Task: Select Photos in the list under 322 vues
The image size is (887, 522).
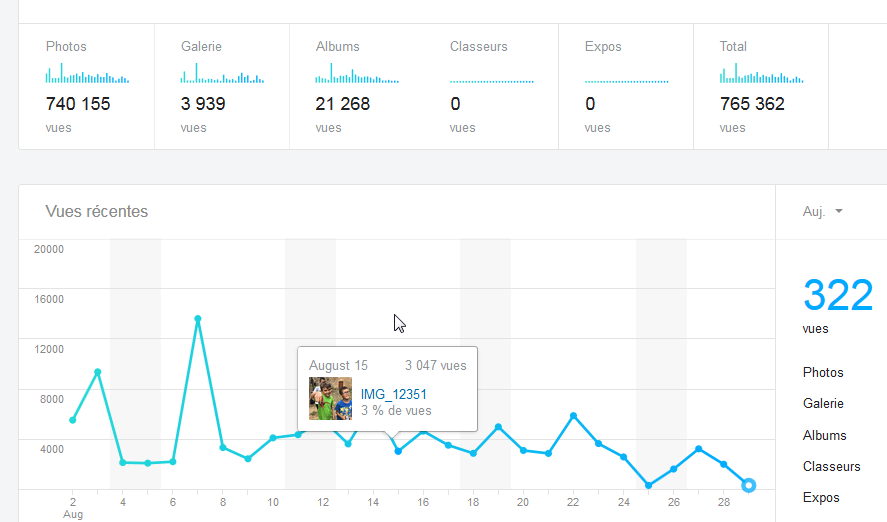Action: [x=823, y=373]
